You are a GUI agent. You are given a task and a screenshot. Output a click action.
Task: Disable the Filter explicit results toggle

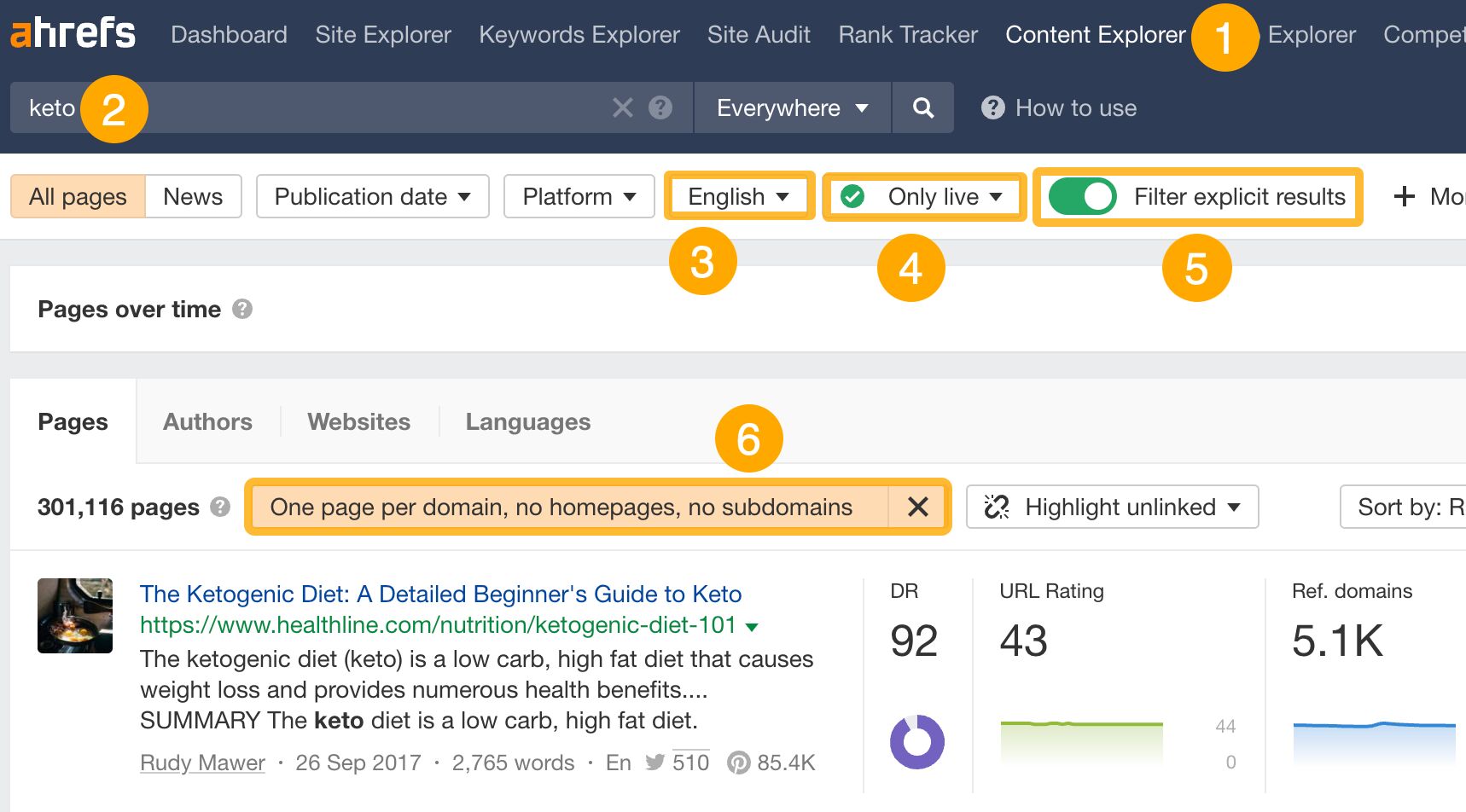1085,196
